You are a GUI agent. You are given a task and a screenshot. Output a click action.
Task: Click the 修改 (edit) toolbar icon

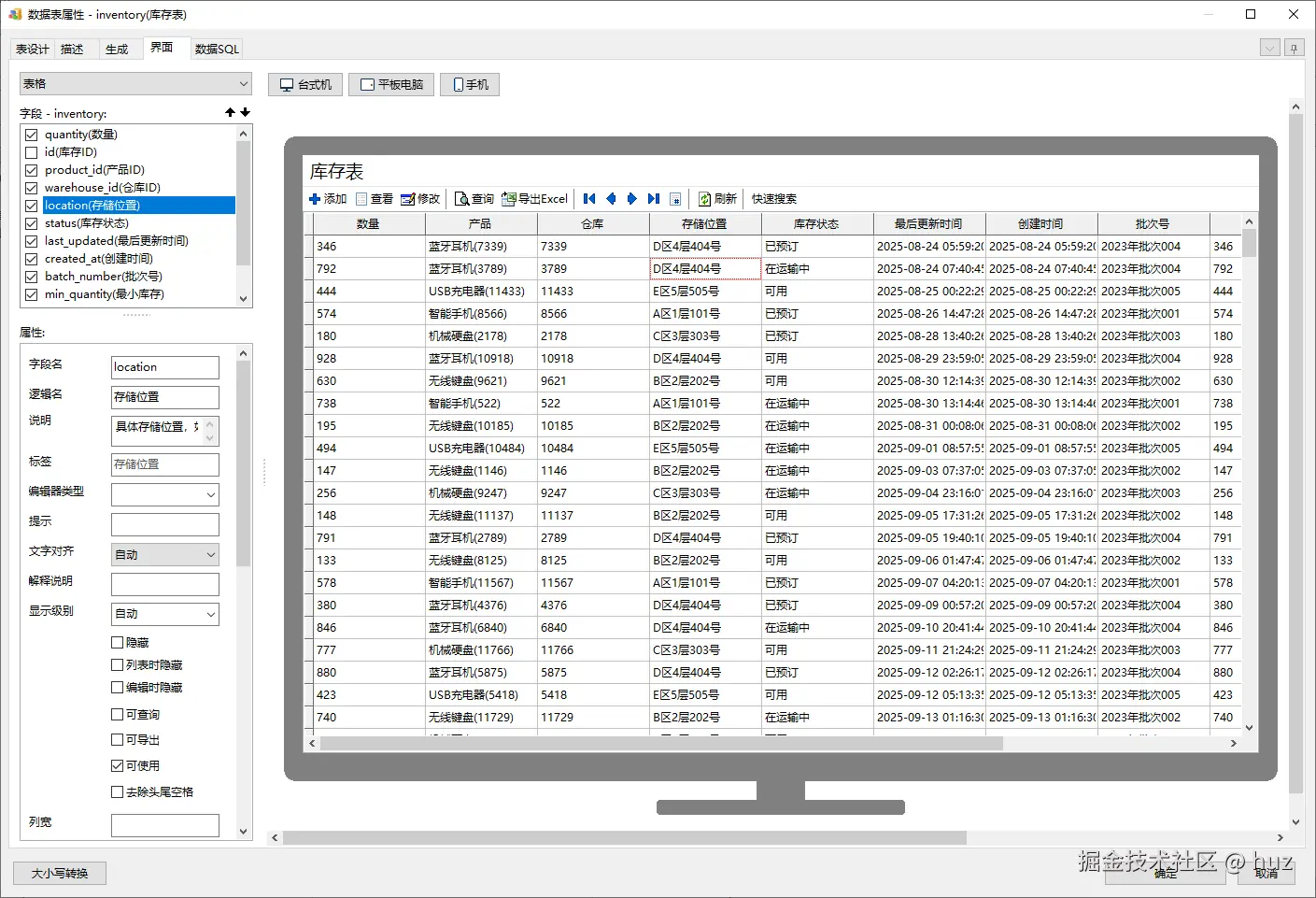408,199
